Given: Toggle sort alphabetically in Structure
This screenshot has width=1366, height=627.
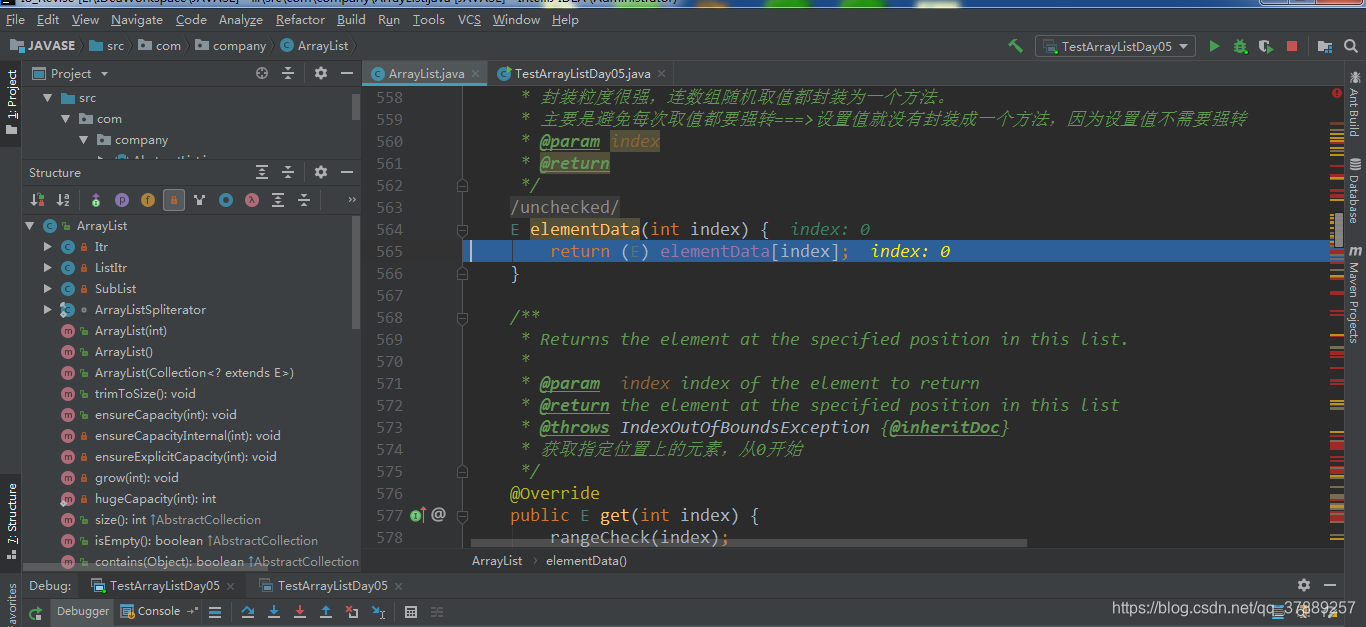Looking at the screenshot, I should [63, 200].
